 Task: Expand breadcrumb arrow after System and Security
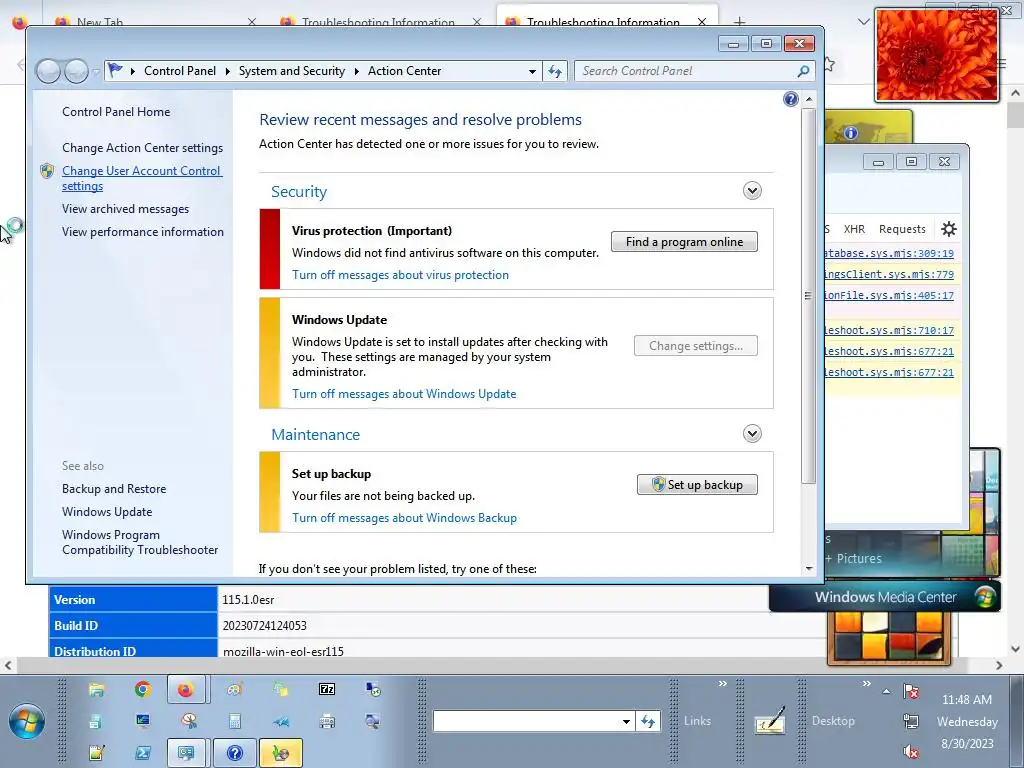coord(357,71)
